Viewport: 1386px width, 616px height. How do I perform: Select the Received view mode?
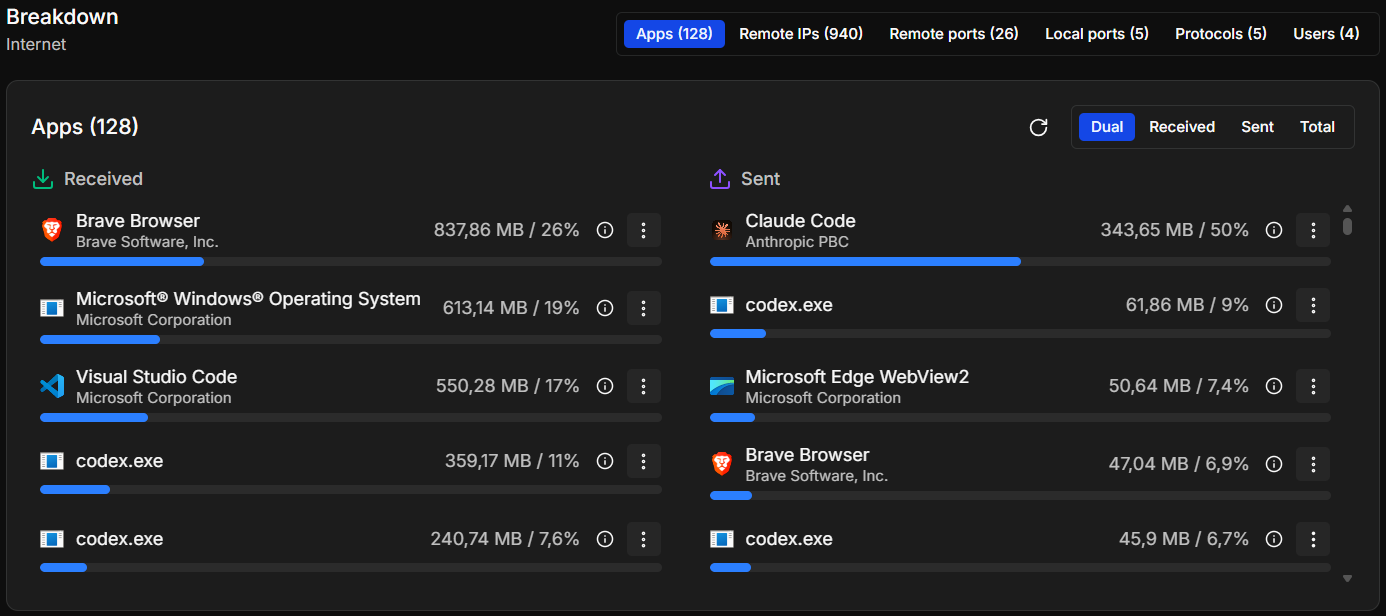[1182, 127]
